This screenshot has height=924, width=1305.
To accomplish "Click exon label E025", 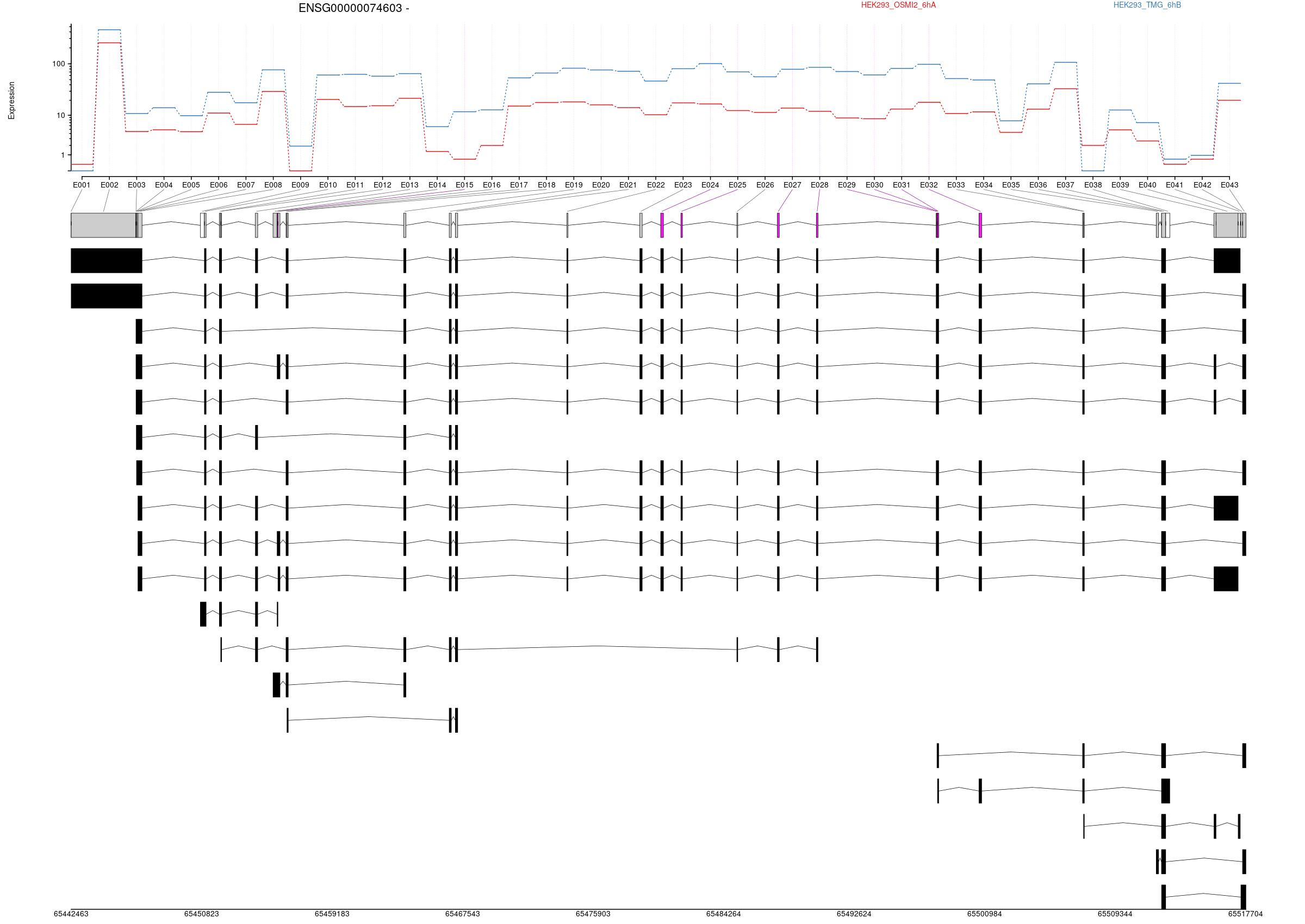I will pos(737,185).
